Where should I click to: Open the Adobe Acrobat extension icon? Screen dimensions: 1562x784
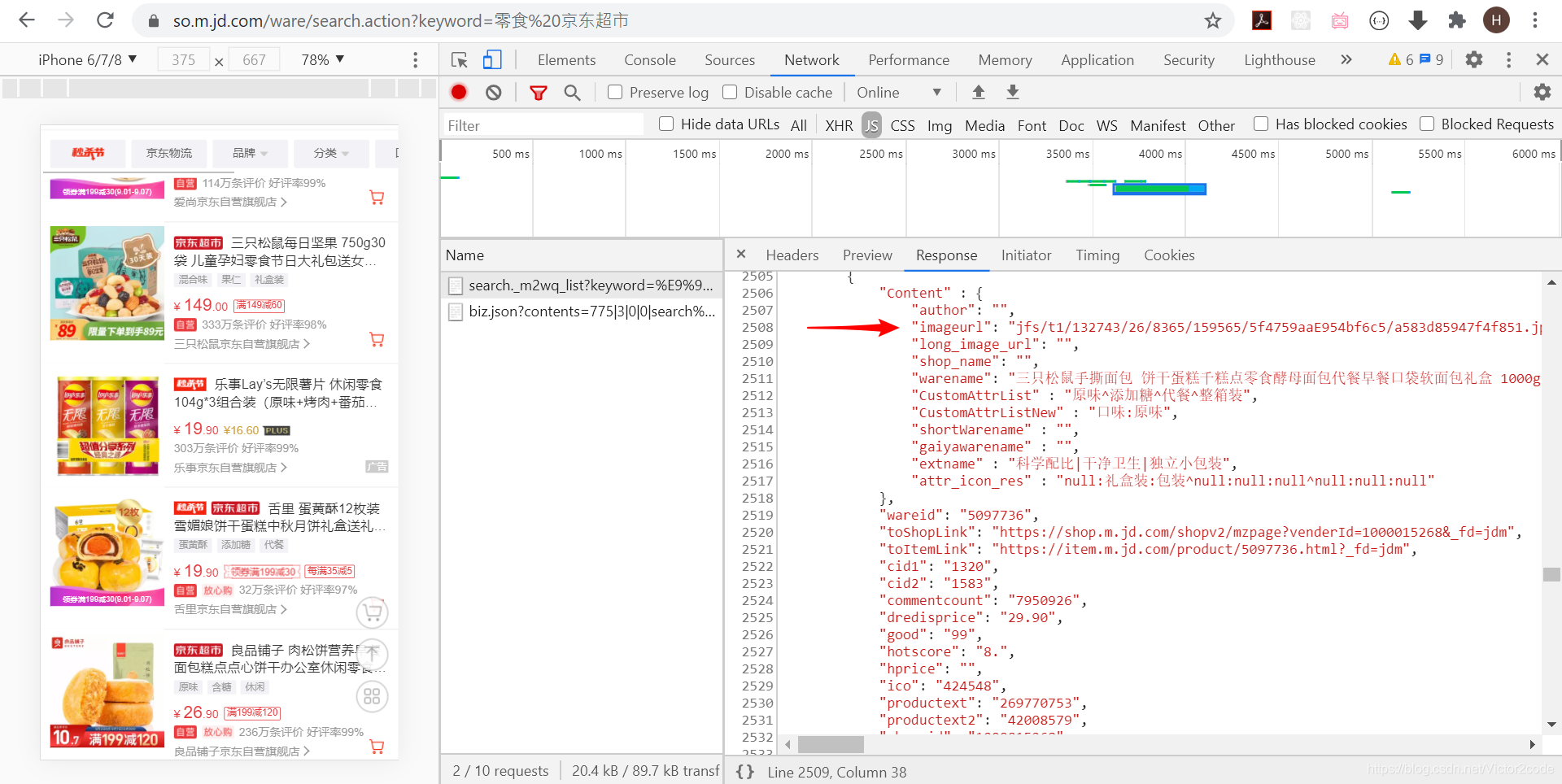point(1262,20)
